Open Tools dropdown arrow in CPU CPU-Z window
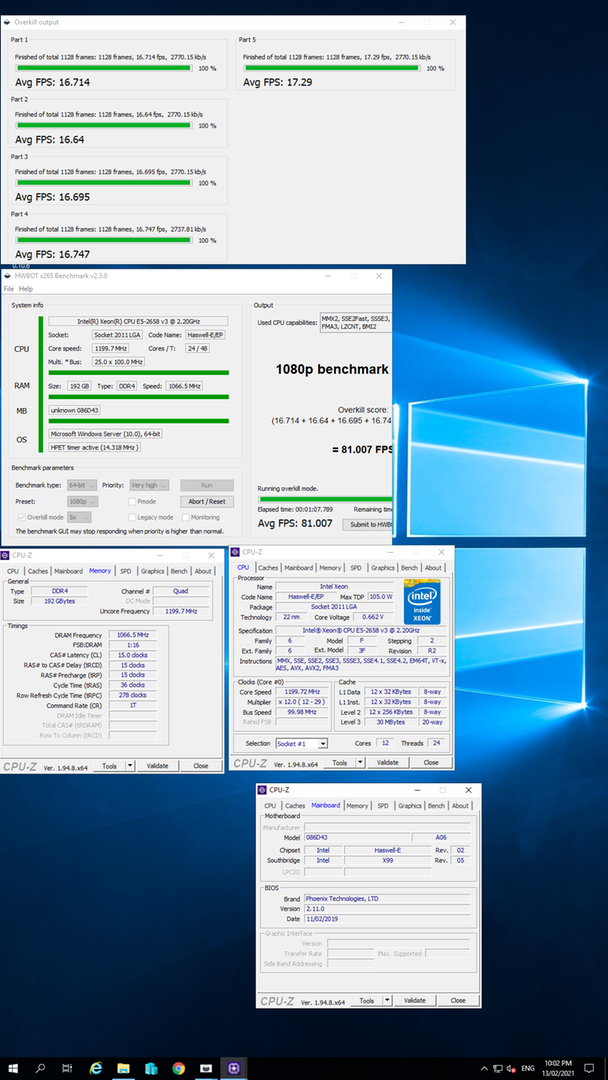The height and width of the screenshot is (1080, 608). point(361,762)
